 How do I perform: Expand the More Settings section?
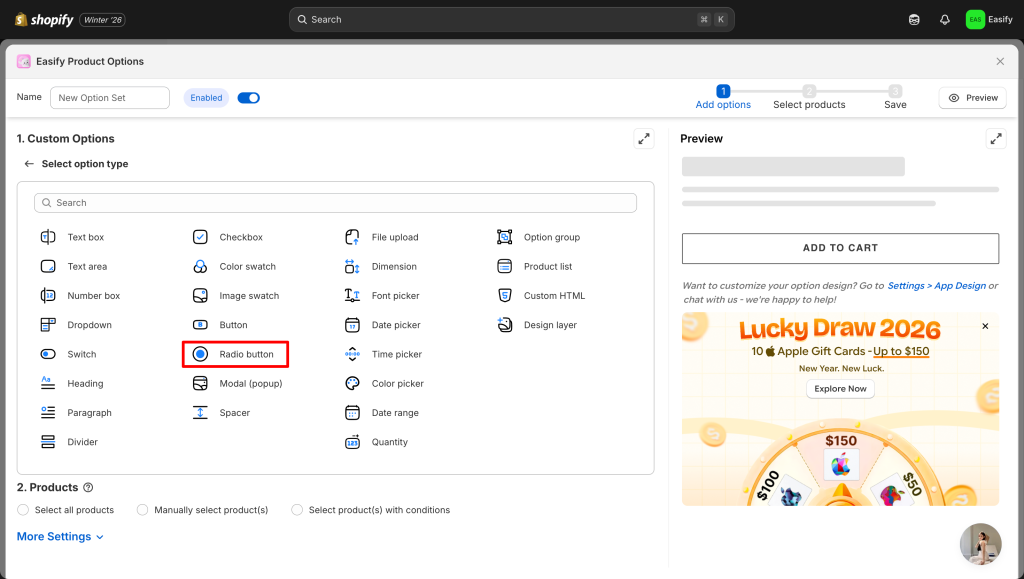[60, 537]
